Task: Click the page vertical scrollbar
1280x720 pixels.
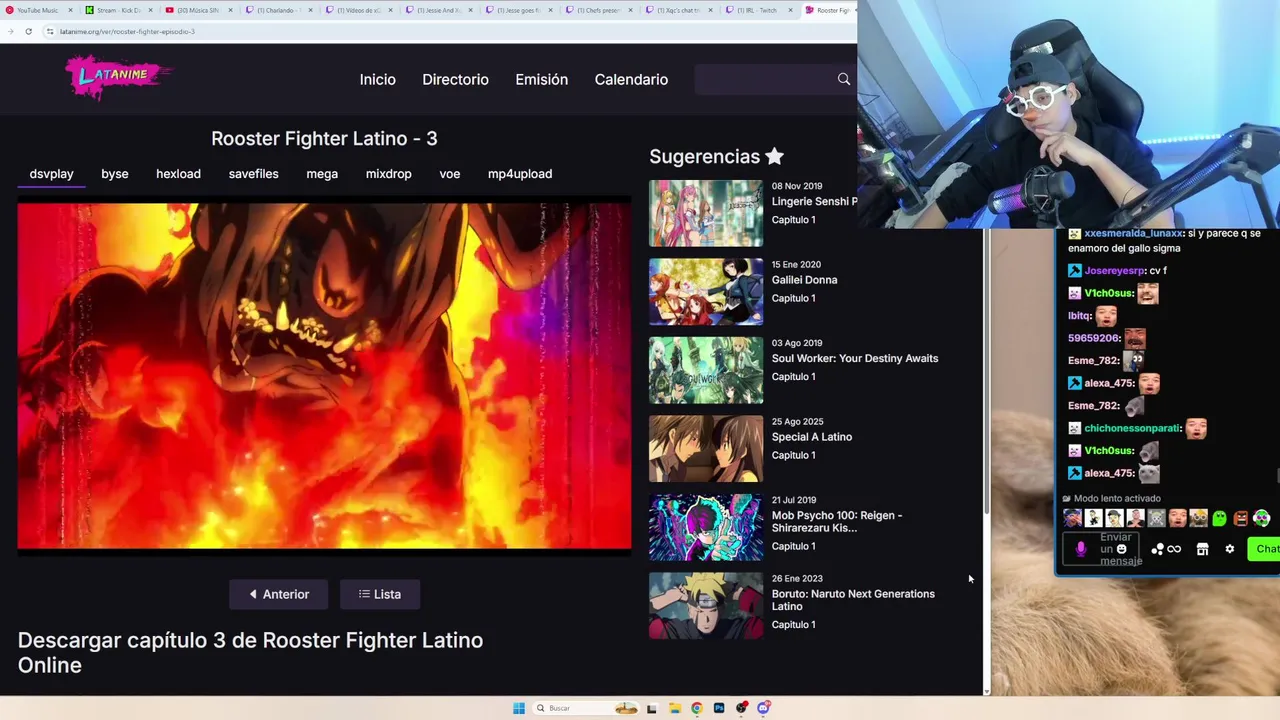Action: point(987,370)
